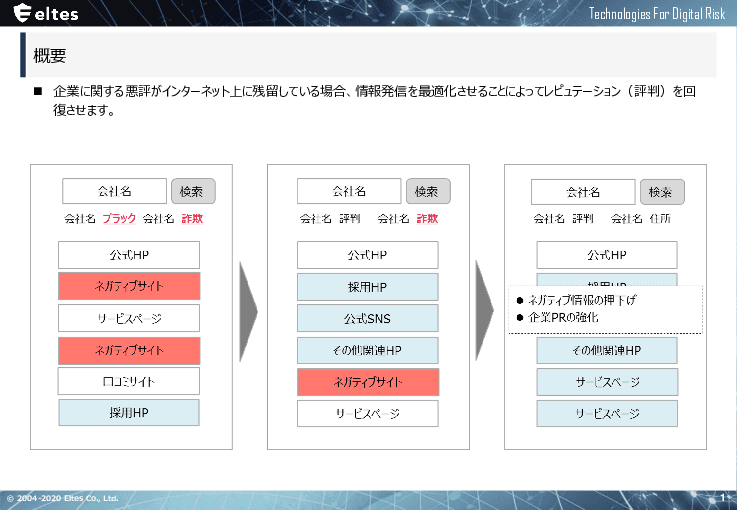737x510 pixels.
Task: Click the white サービスページ box in the first panel
Action: (129, 318)
